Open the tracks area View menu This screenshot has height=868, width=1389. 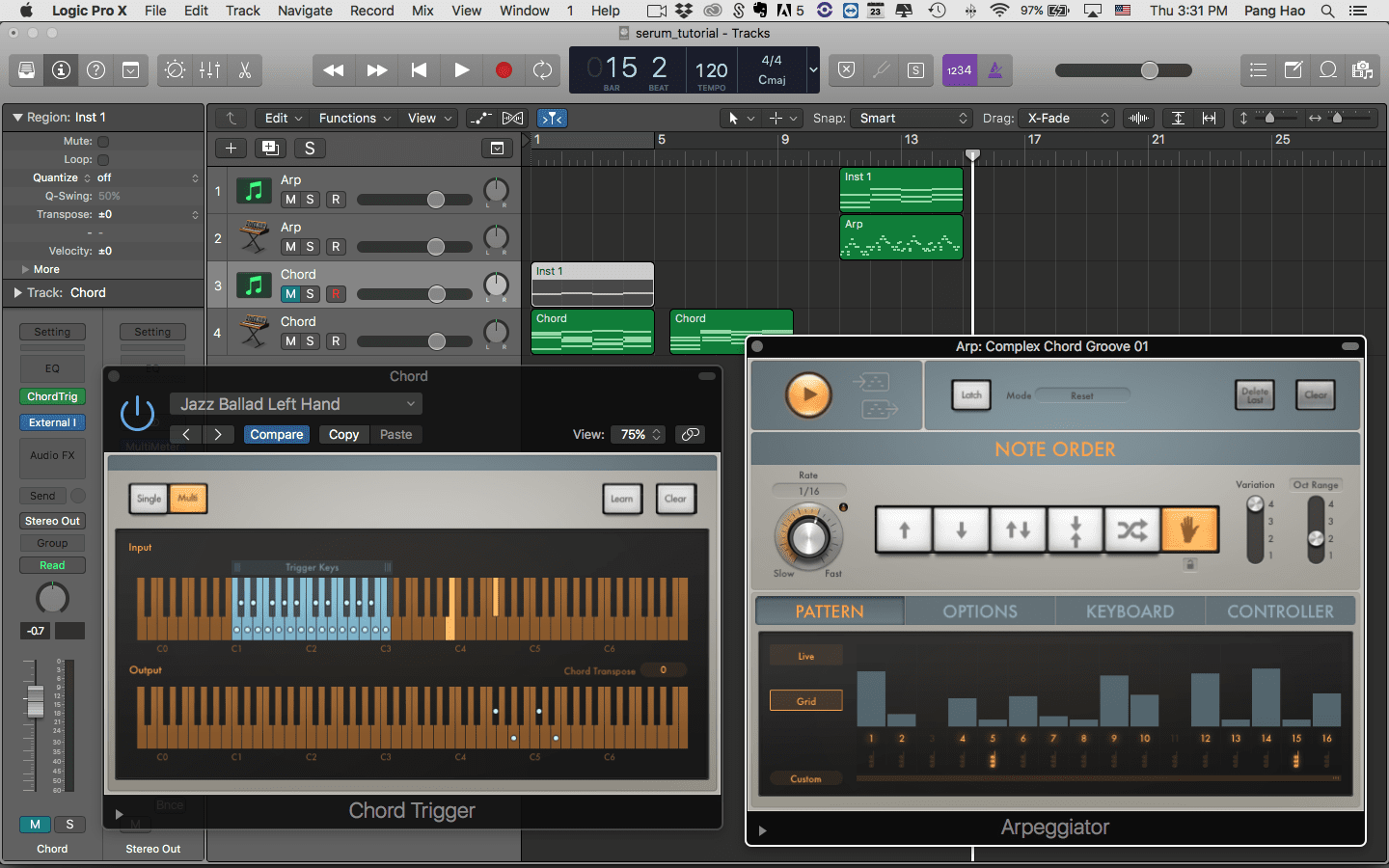click(429, 118)
